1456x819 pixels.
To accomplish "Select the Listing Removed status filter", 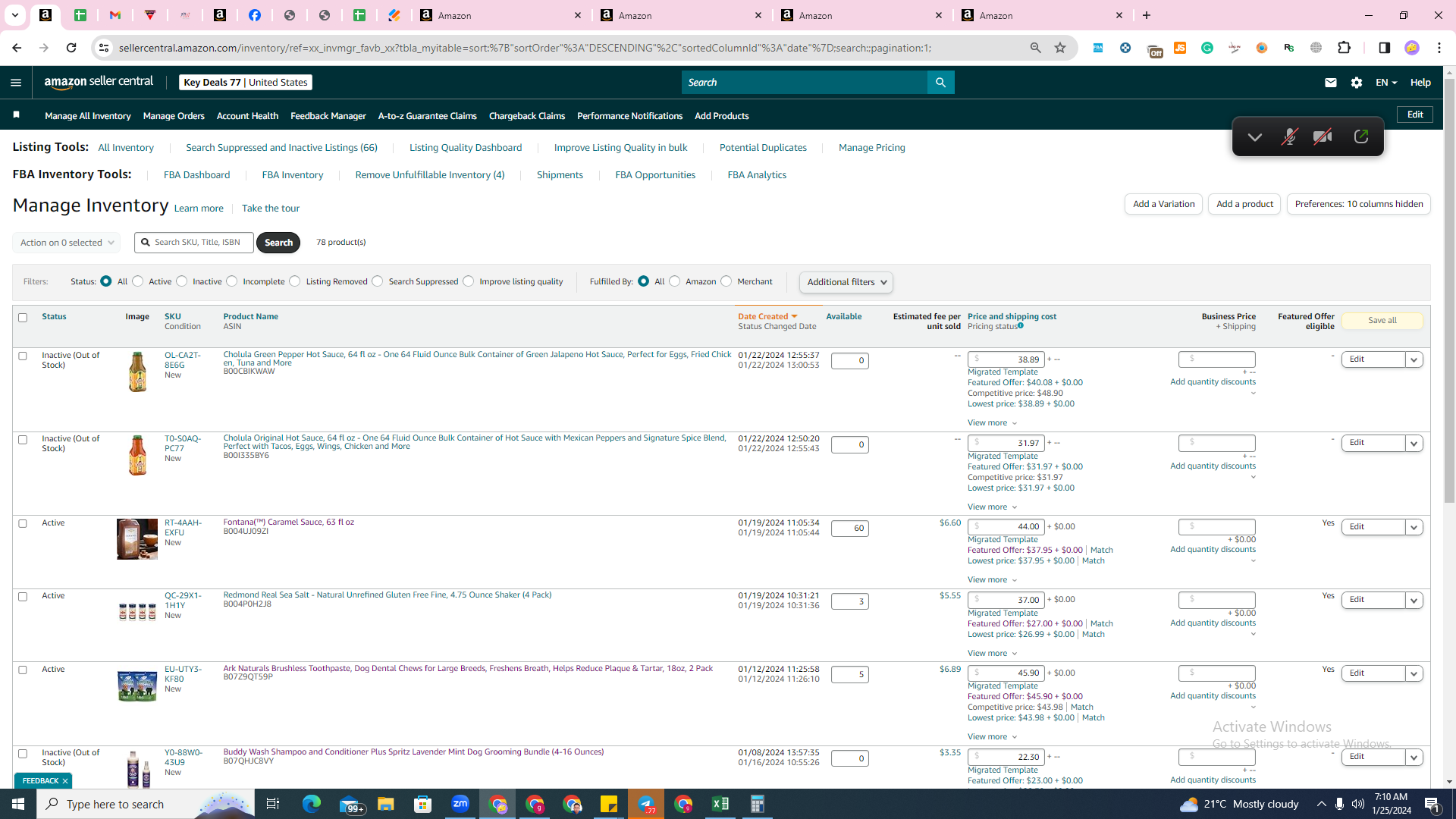I will [295, 281].
